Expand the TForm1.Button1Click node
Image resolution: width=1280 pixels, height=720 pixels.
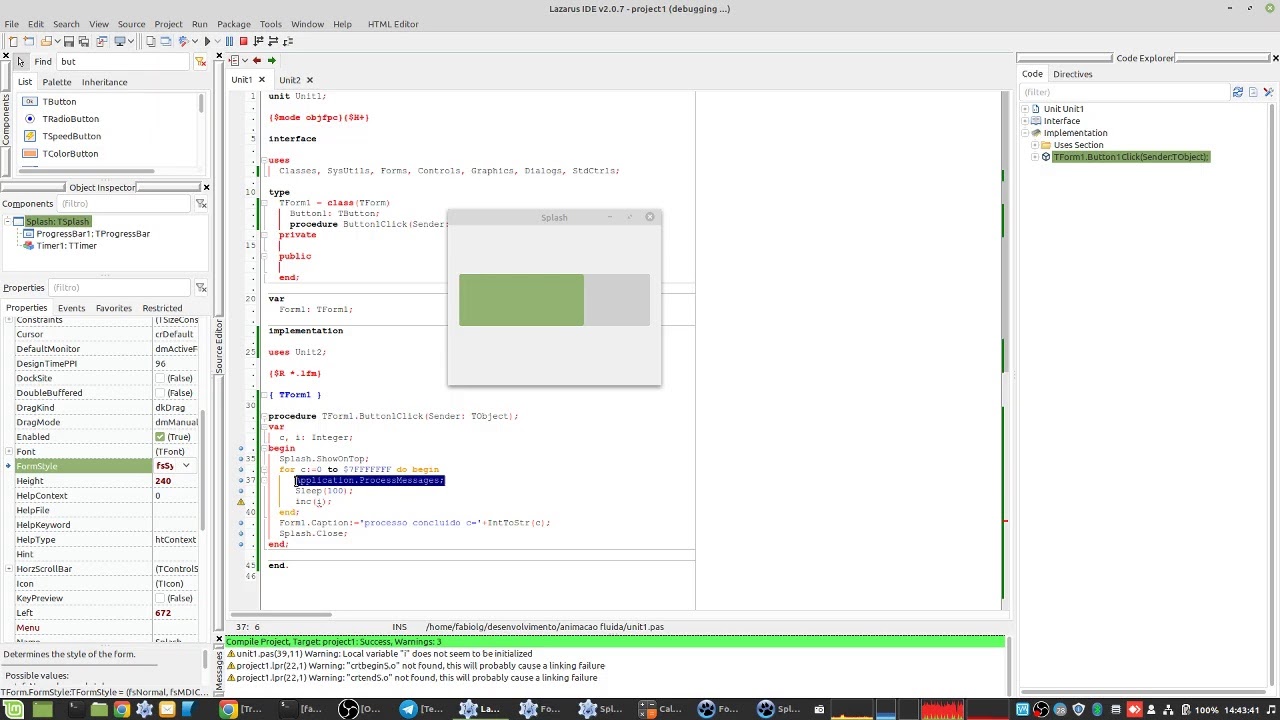coord(1035,157)
